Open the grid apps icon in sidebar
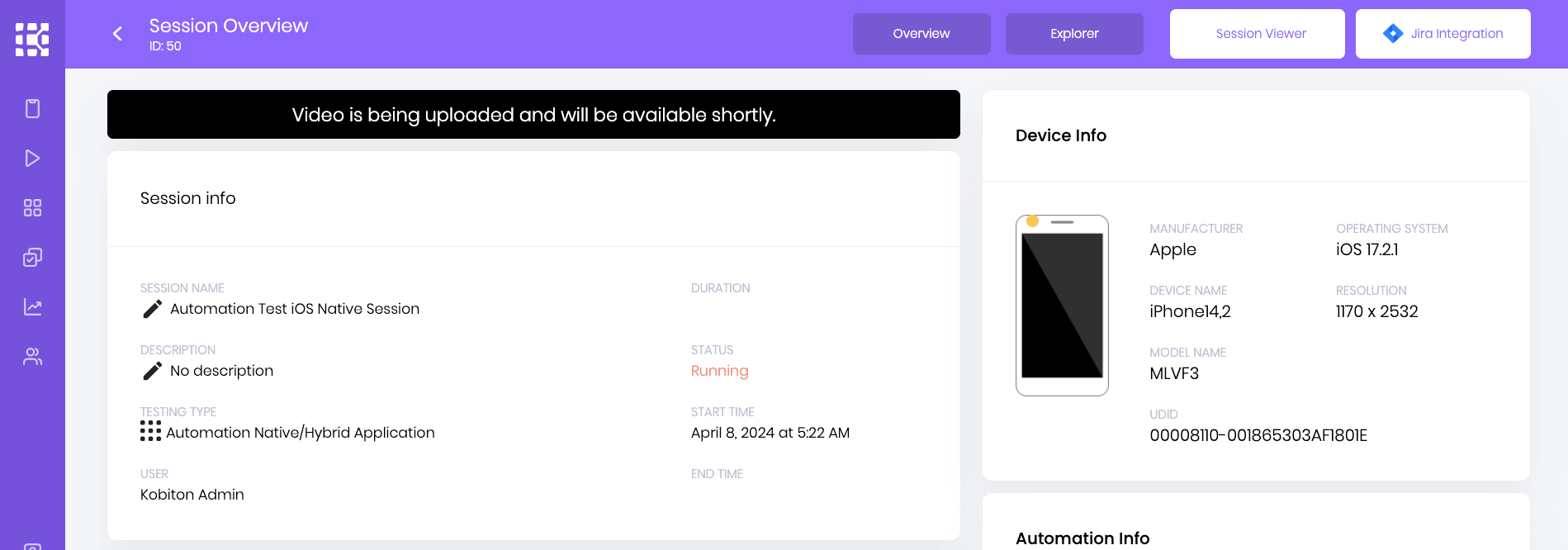This screenshot has width=1568, height=550. coord(32,207)
